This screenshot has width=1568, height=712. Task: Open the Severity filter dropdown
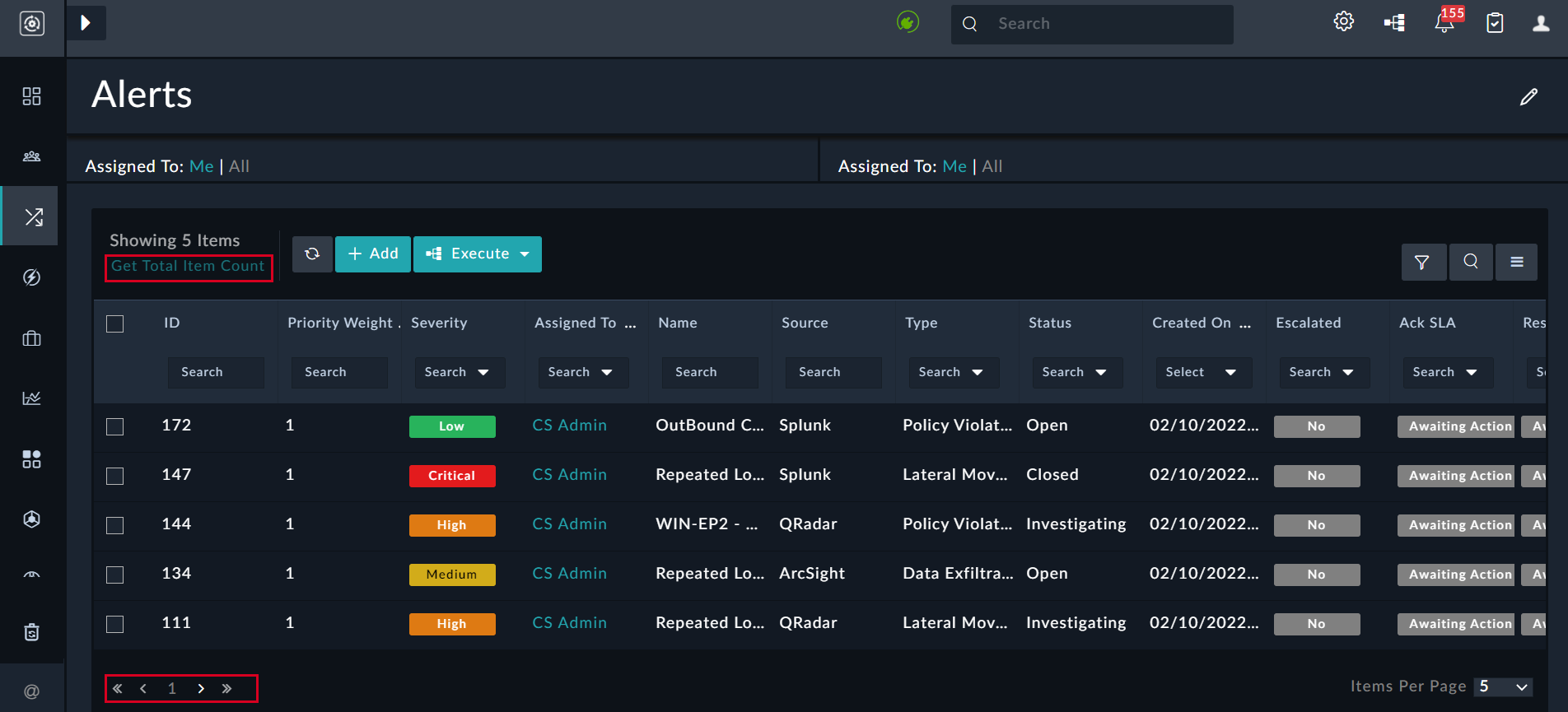pos(460,372)
